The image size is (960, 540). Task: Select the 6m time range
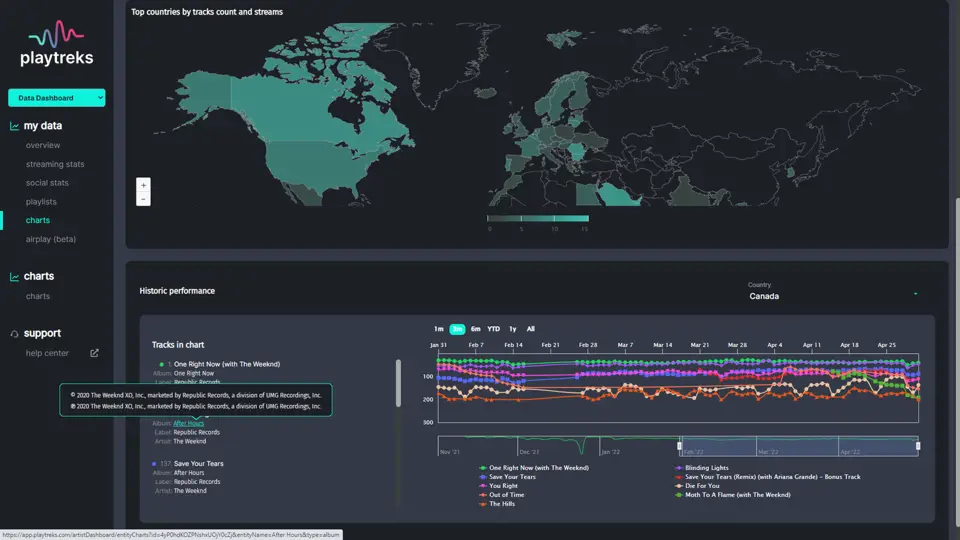(x=476, y=329)
